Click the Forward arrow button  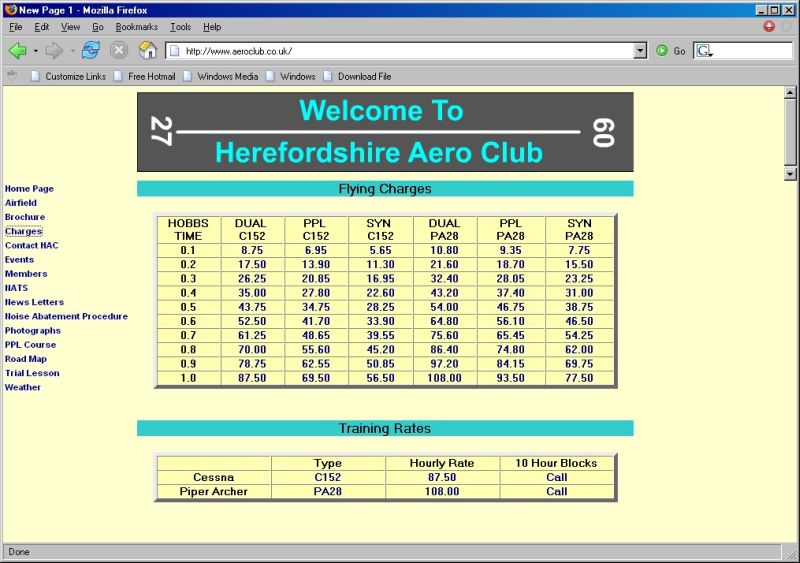click(x=54, y=50)
